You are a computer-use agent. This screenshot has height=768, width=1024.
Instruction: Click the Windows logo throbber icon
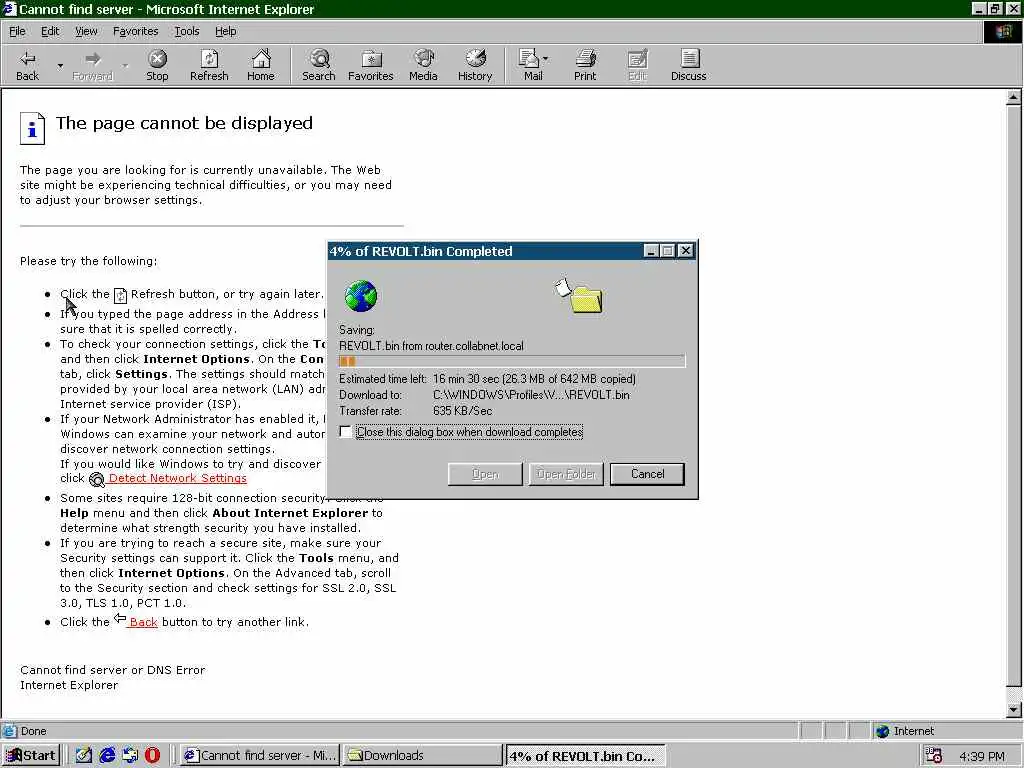[1003, 31]
